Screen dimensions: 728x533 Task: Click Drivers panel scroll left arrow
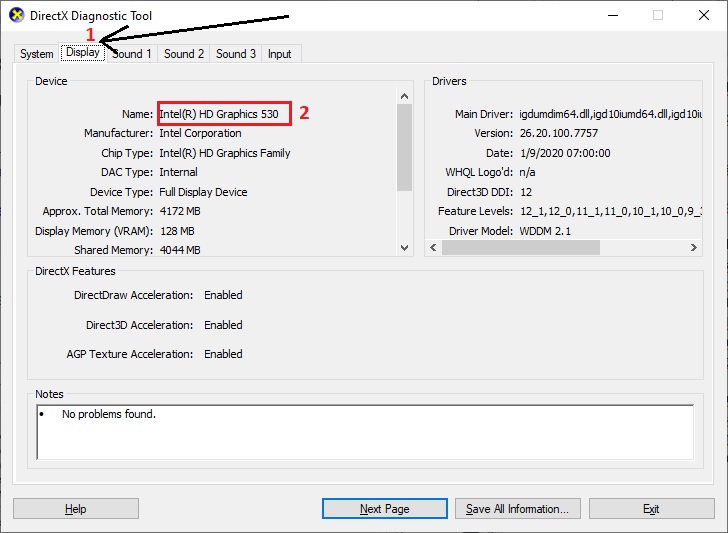(433, 247)
